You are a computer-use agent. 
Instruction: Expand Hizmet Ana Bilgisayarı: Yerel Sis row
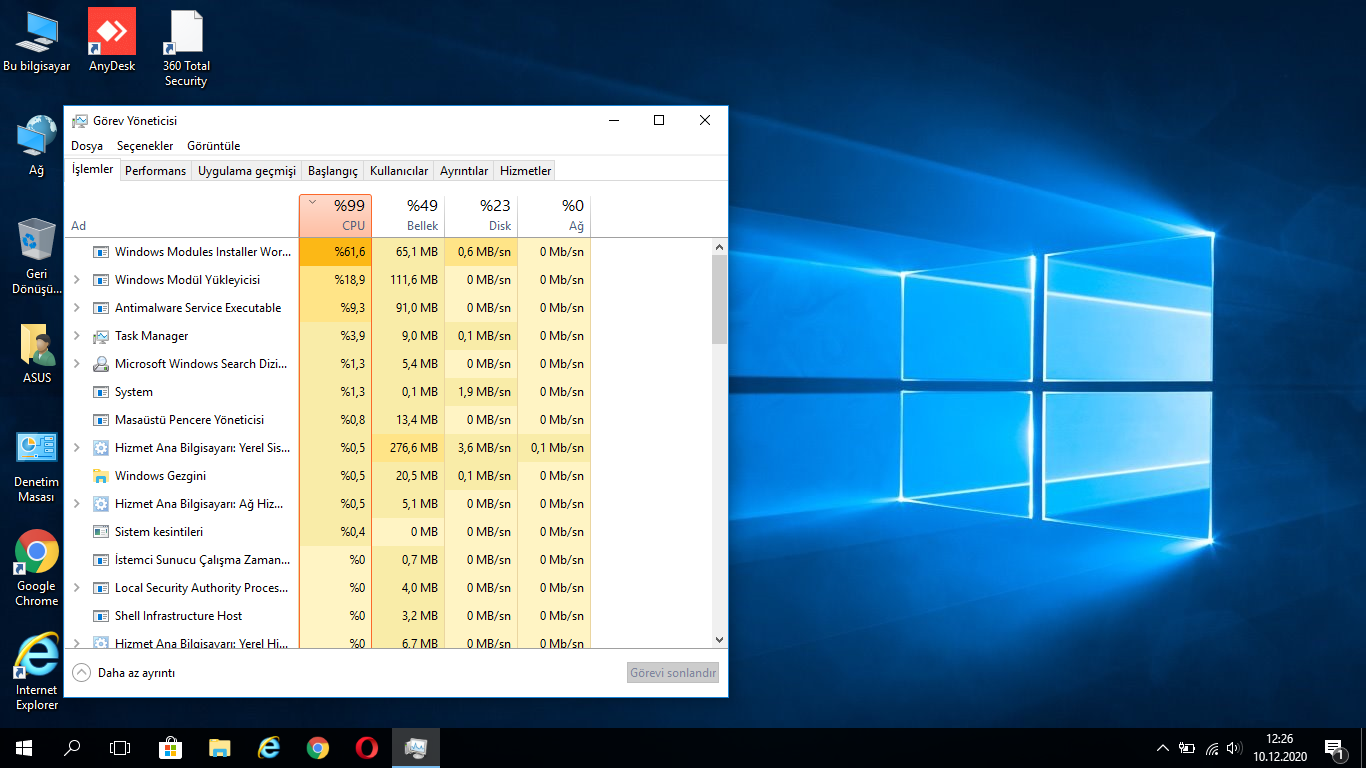click(x=77, y=448)
